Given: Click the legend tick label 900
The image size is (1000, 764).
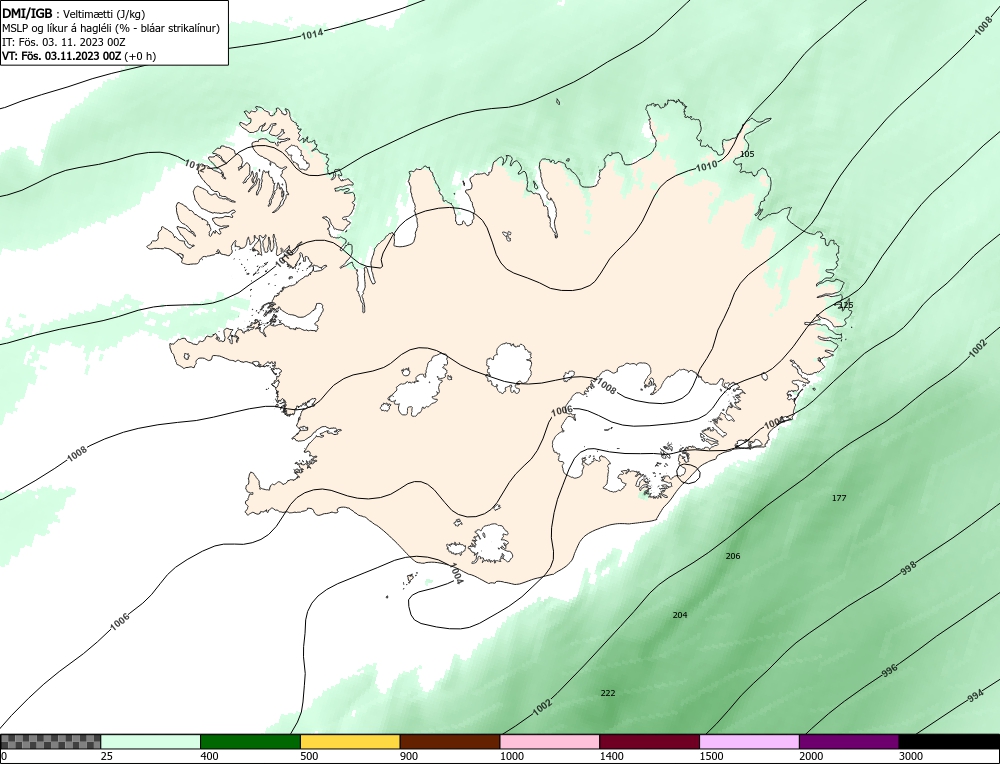Looking at the screenshot, I should [x=409, y=757].
